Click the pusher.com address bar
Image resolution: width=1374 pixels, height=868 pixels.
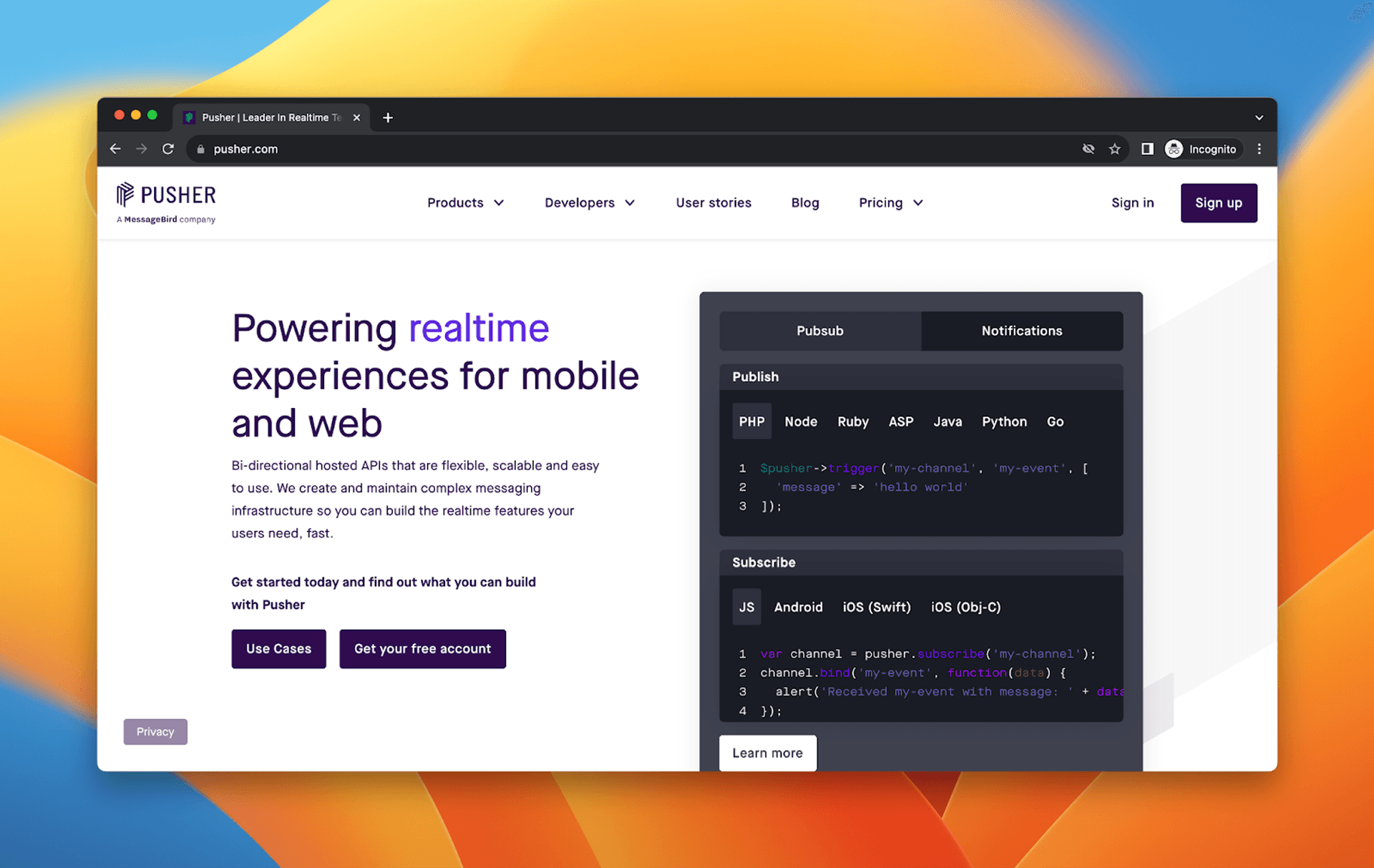[x=247, y=149]
